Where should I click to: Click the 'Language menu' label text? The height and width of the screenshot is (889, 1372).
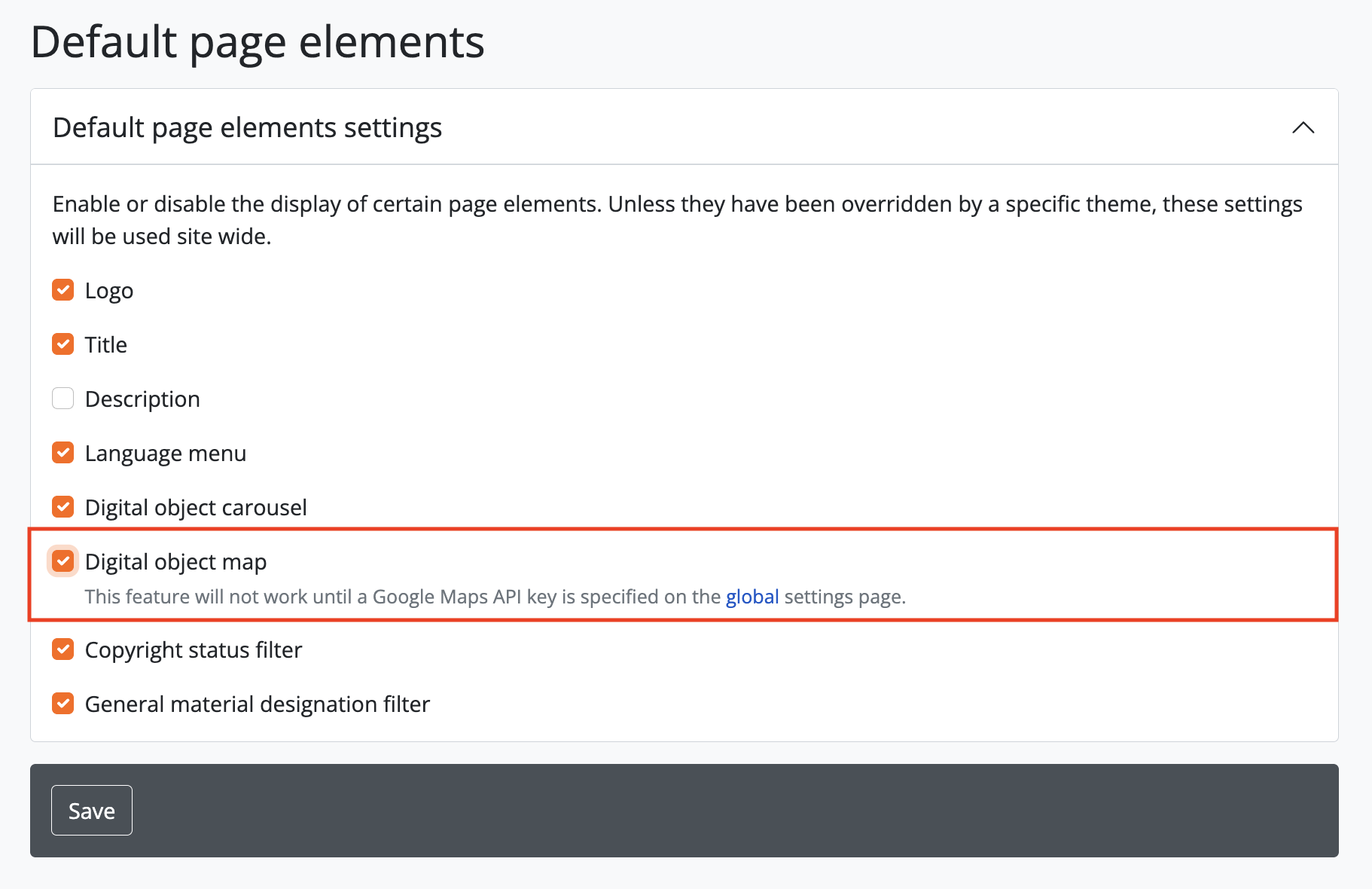(x=166, y=454)
